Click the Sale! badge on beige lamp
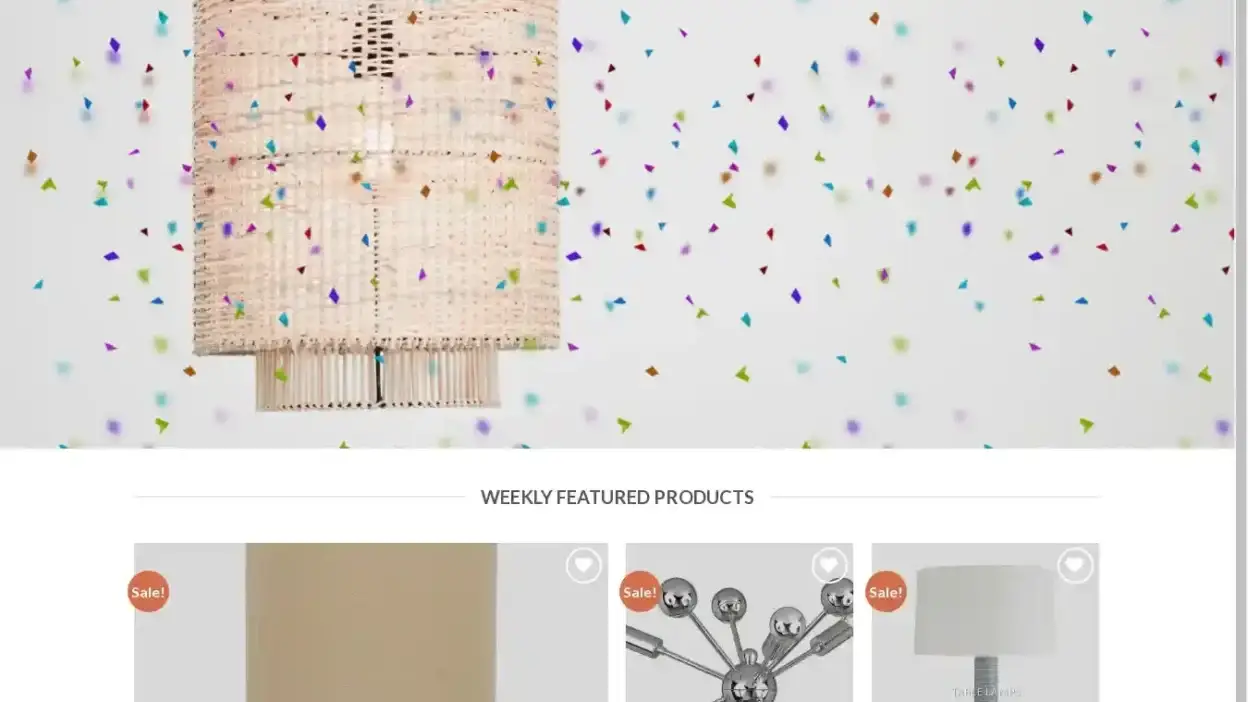 [x=148, y=591]
